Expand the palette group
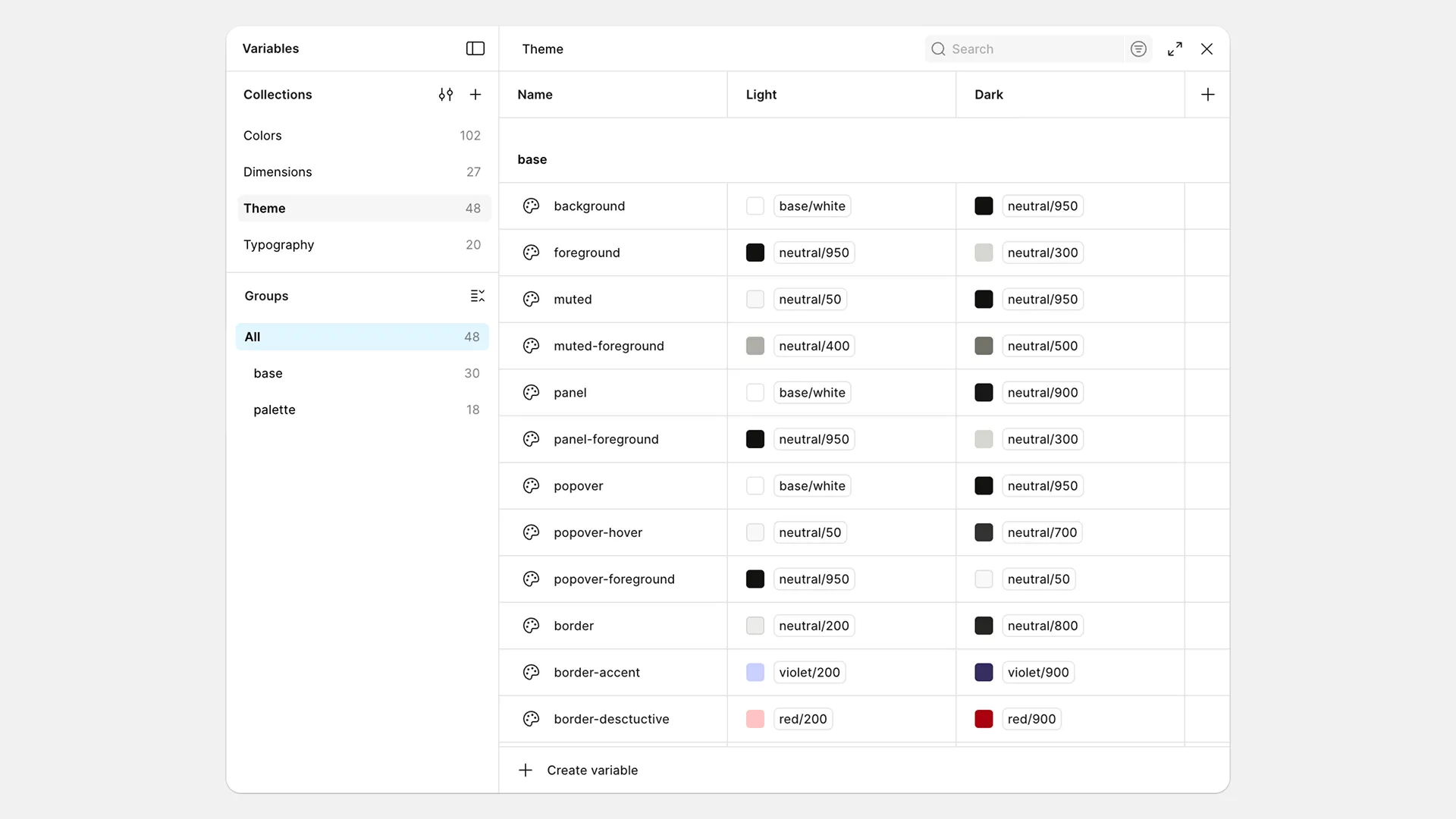 click(x=275, y=409)
